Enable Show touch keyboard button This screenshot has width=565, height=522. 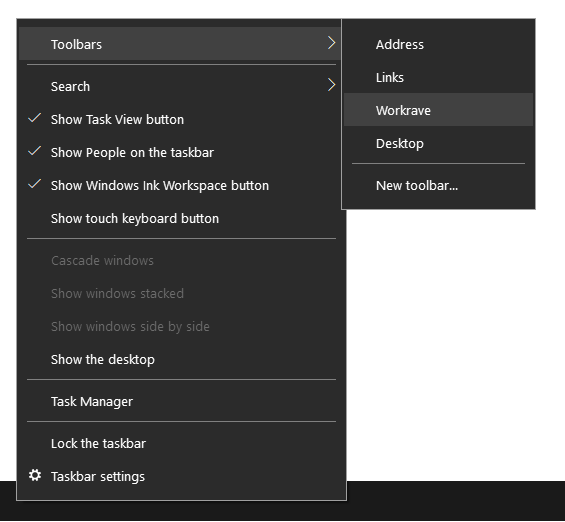click(x=181, y=219)
